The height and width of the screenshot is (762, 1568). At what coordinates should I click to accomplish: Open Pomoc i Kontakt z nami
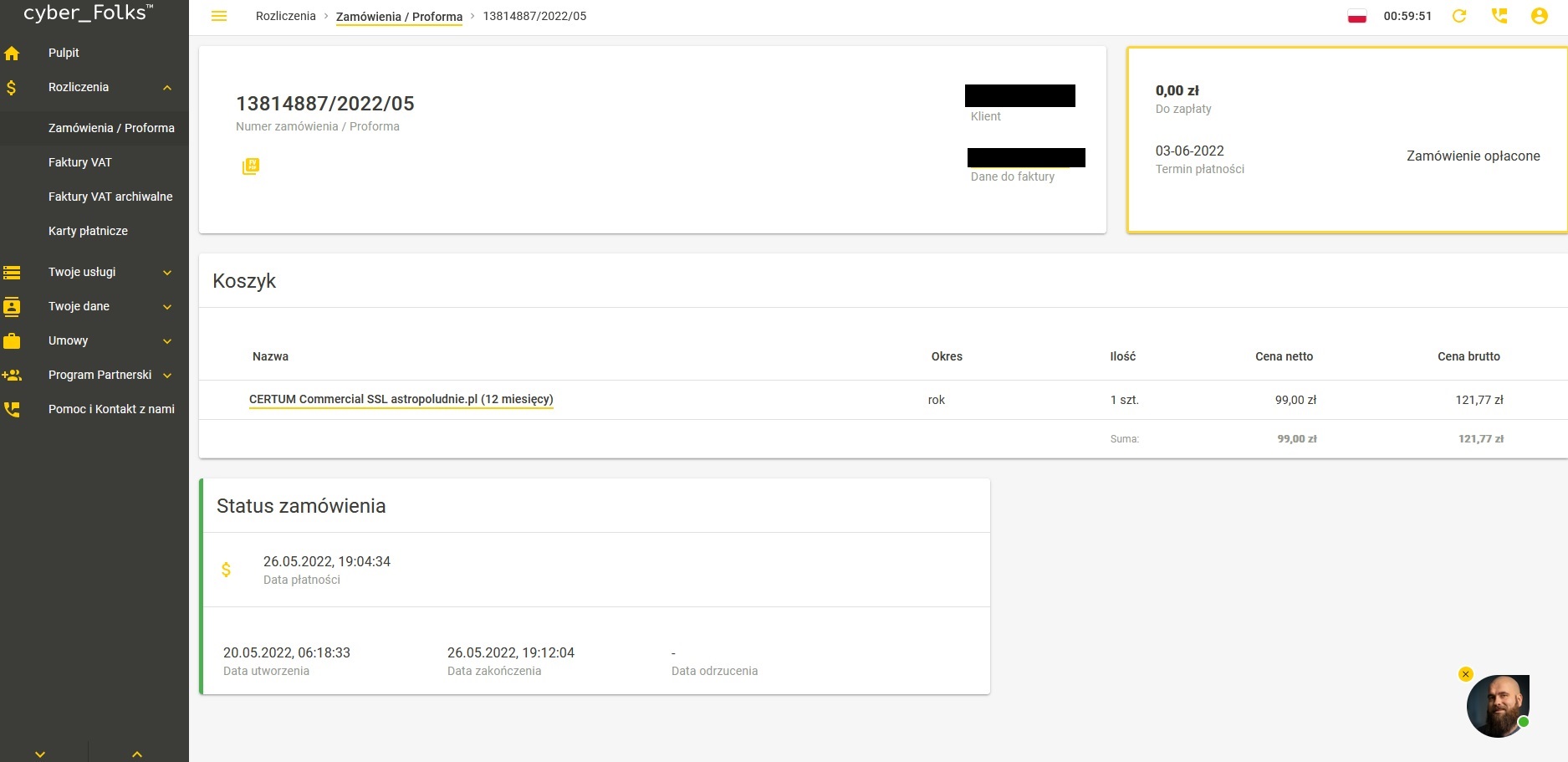111,409
